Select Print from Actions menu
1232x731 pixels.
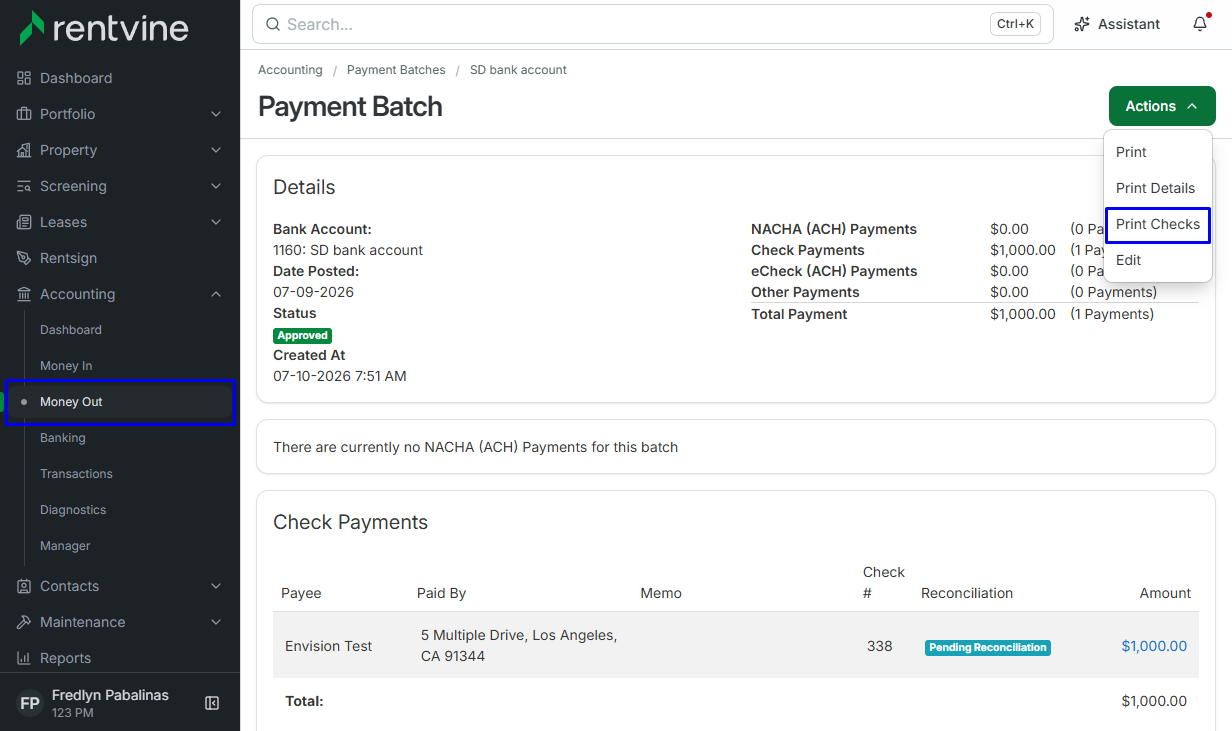[x=1158, y=152]
